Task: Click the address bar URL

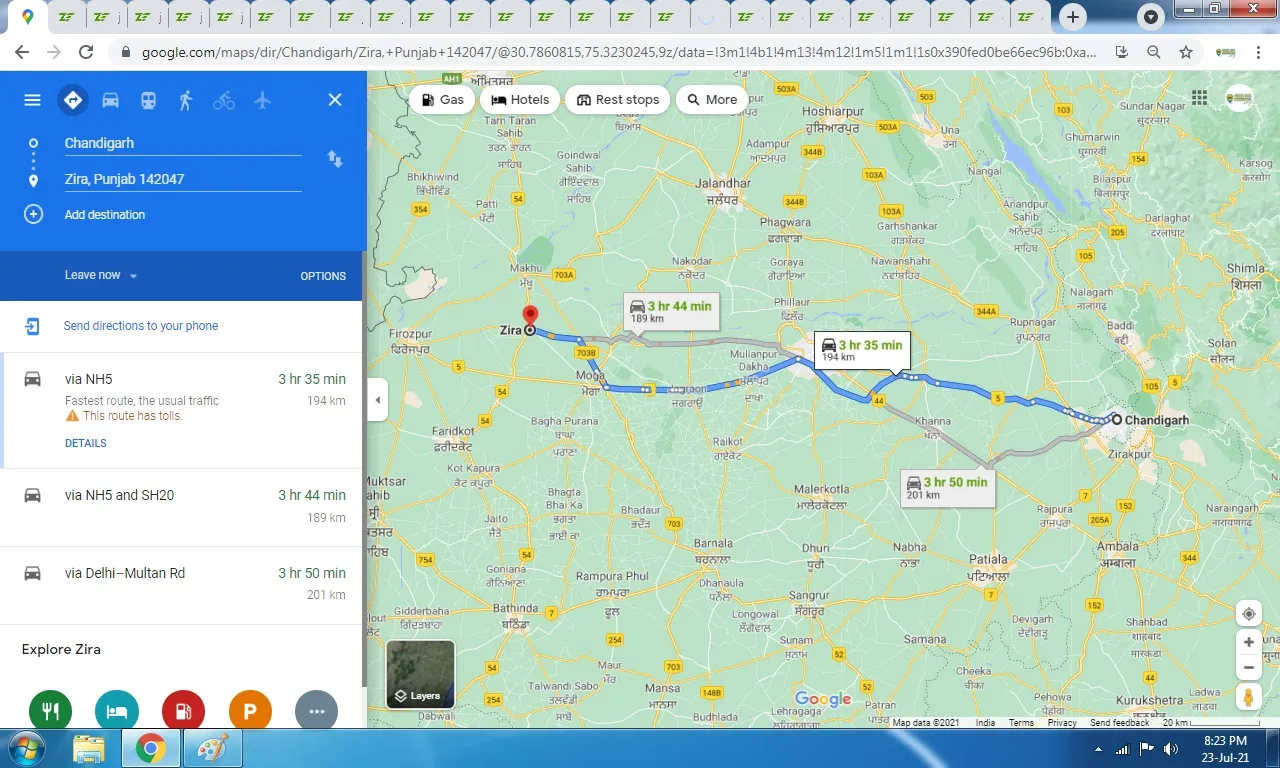Action: tap(618, 52)
